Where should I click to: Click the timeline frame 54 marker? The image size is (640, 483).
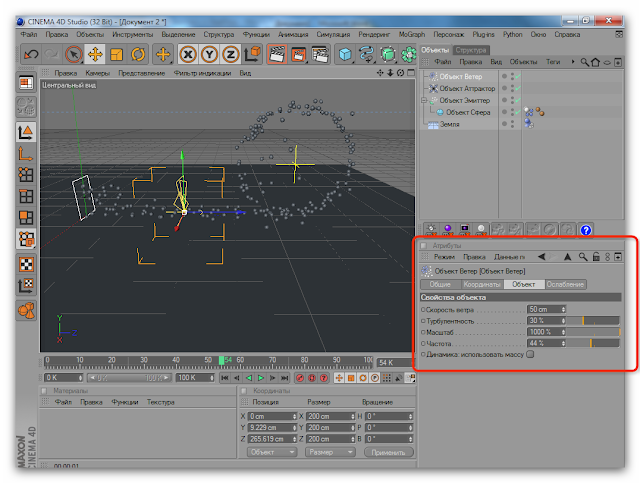[x=221, y=361]
